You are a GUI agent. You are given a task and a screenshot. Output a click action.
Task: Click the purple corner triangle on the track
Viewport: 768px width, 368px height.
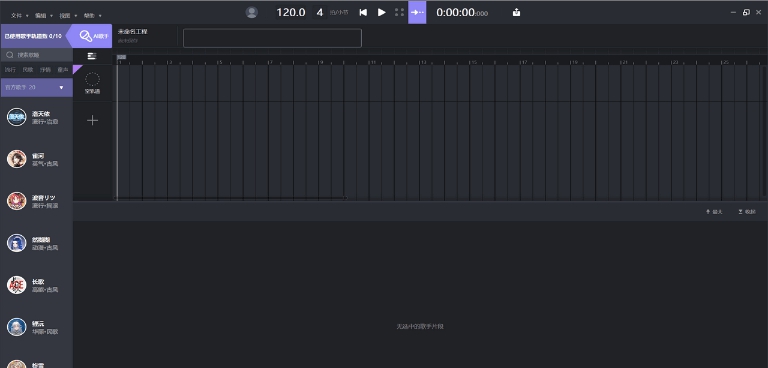(76, 69)
